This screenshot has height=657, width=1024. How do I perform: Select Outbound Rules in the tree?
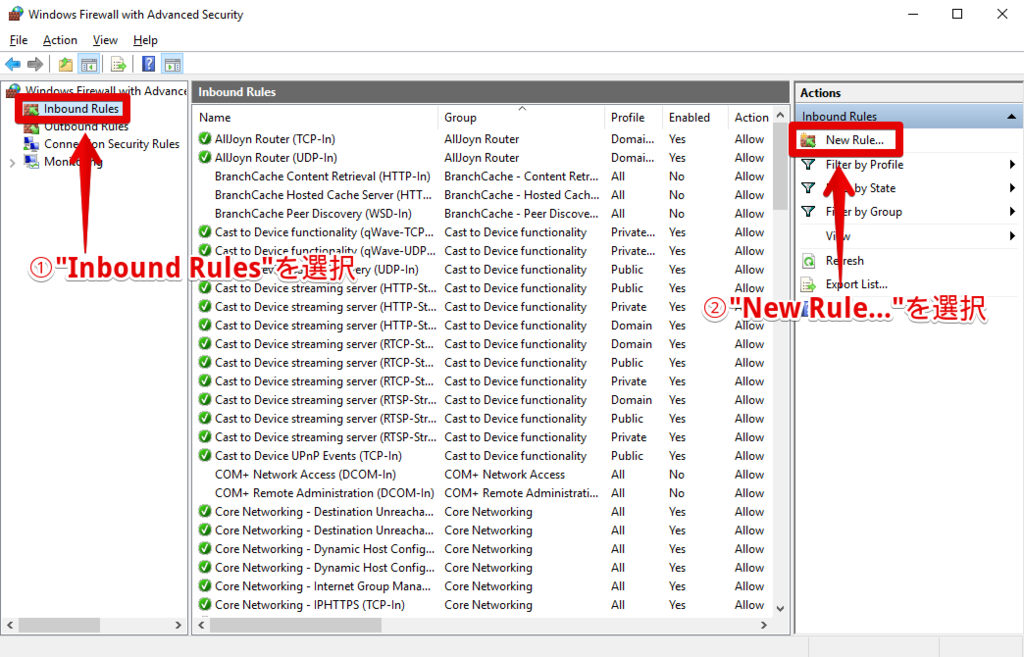click(86, 126)
